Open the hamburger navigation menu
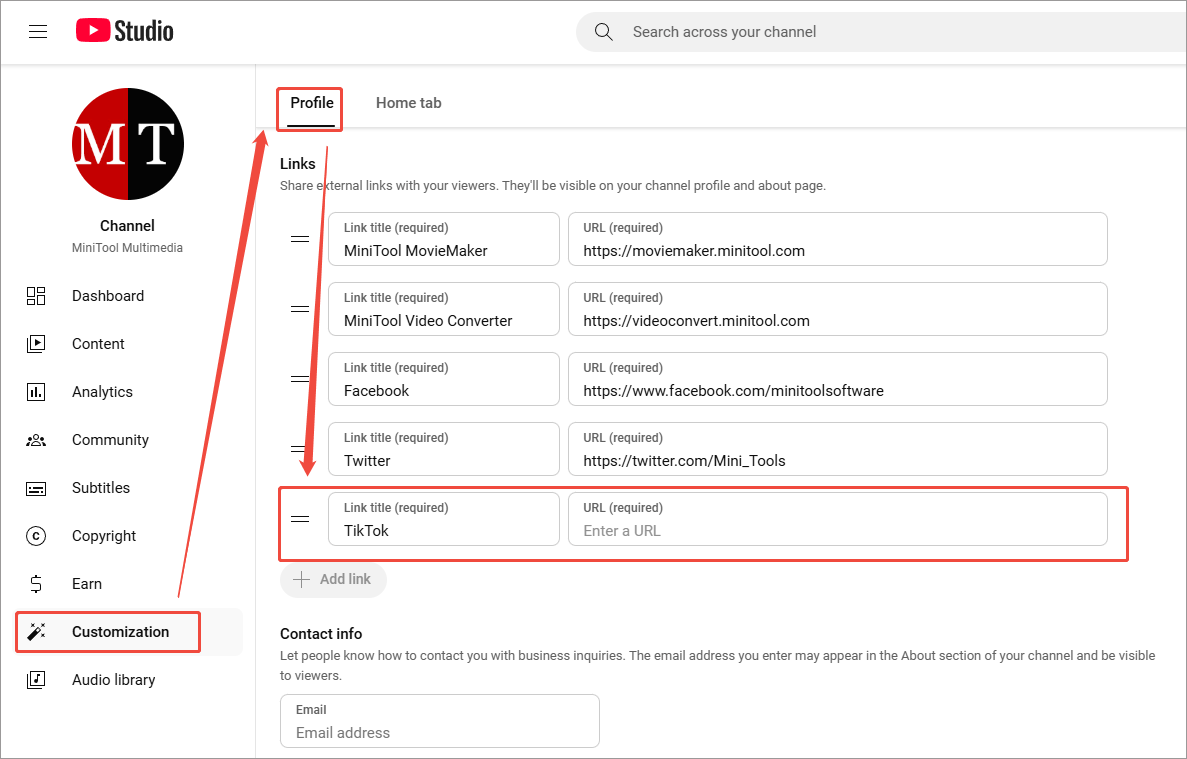The height and width of the screenshot is (759, 1187). point(38,31)
